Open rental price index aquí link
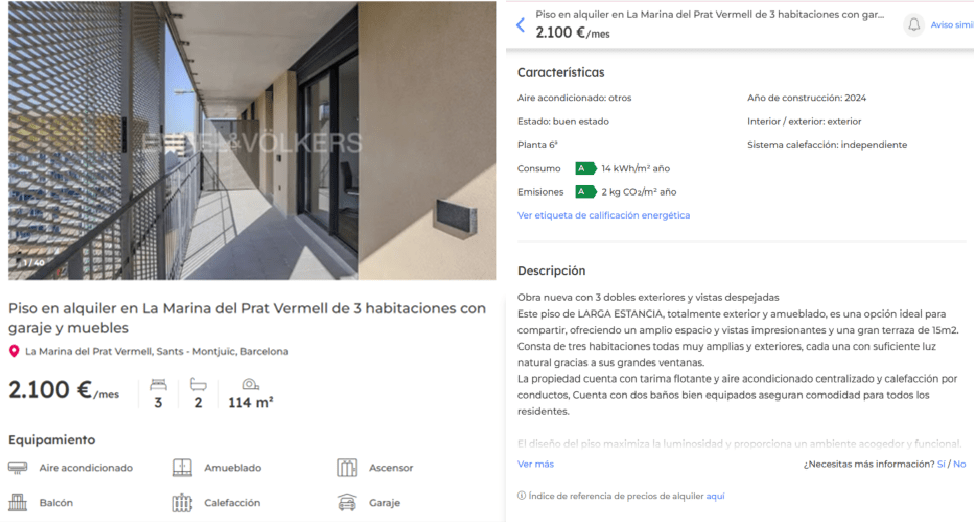974x522 pixels. coord(715,496)
